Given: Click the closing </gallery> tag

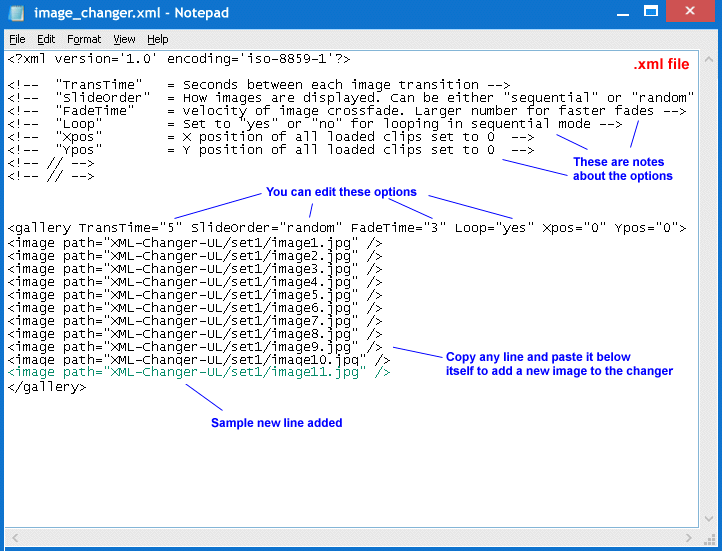Looking at the screenshot, I should [x=47, y=387].
